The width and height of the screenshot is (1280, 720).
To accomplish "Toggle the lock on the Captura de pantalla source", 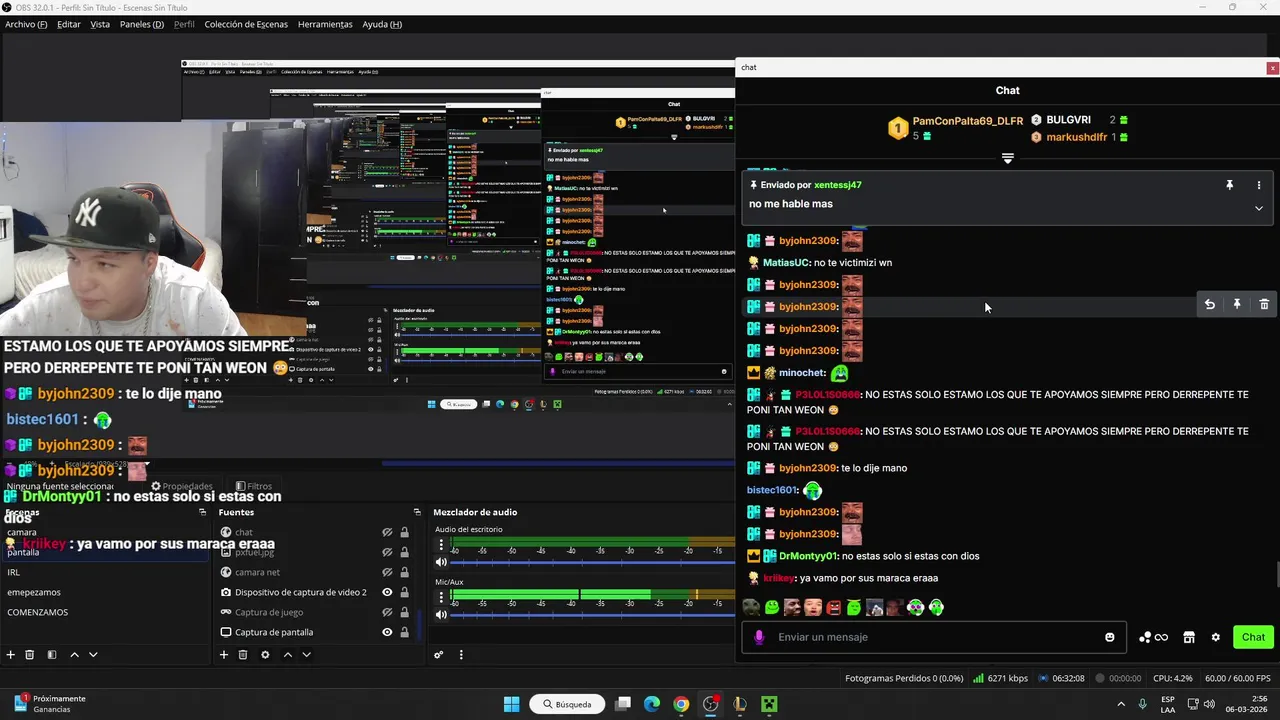I will [404, 632].
